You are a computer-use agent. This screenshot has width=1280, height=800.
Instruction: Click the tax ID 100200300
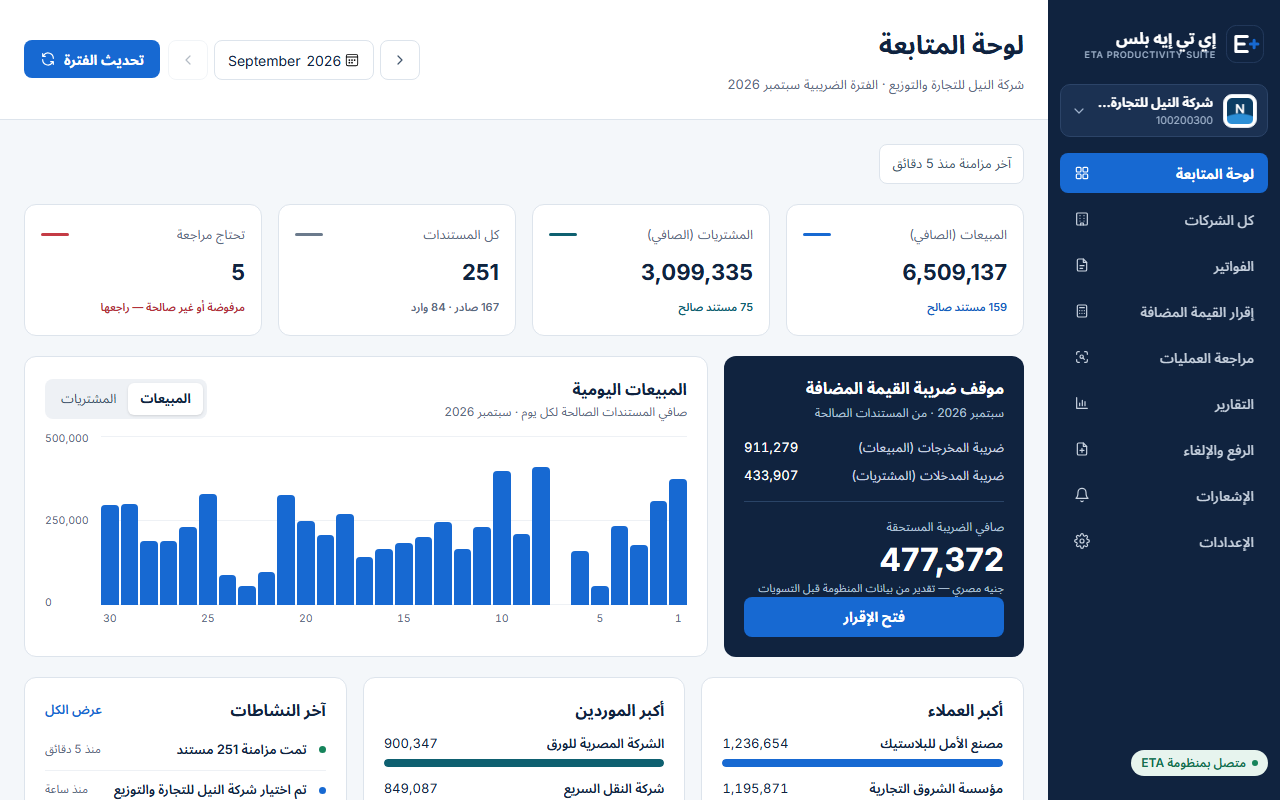(1184, 120)
